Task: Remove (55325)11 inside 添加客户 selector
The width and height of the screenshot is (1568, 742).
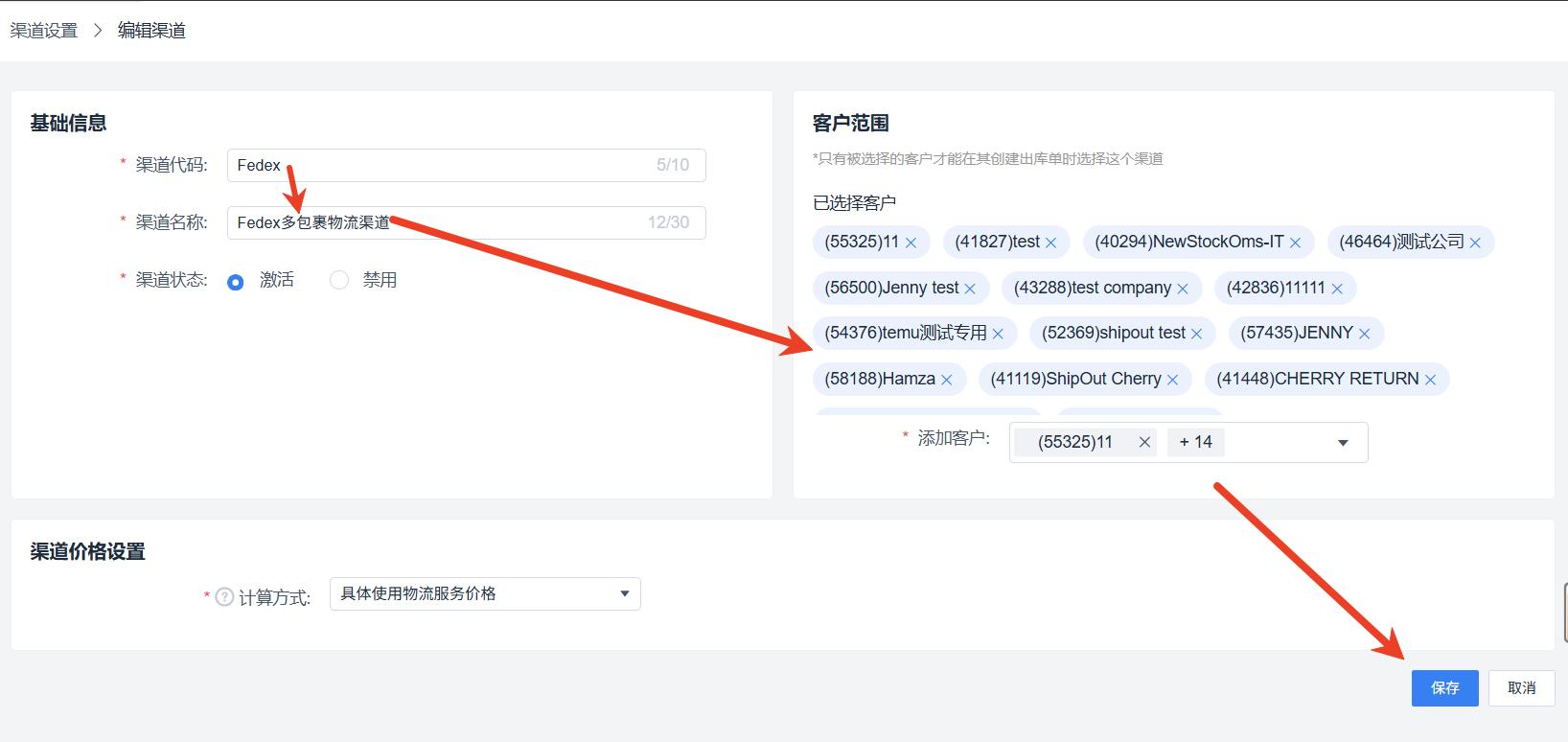Action: (1144, 442)
